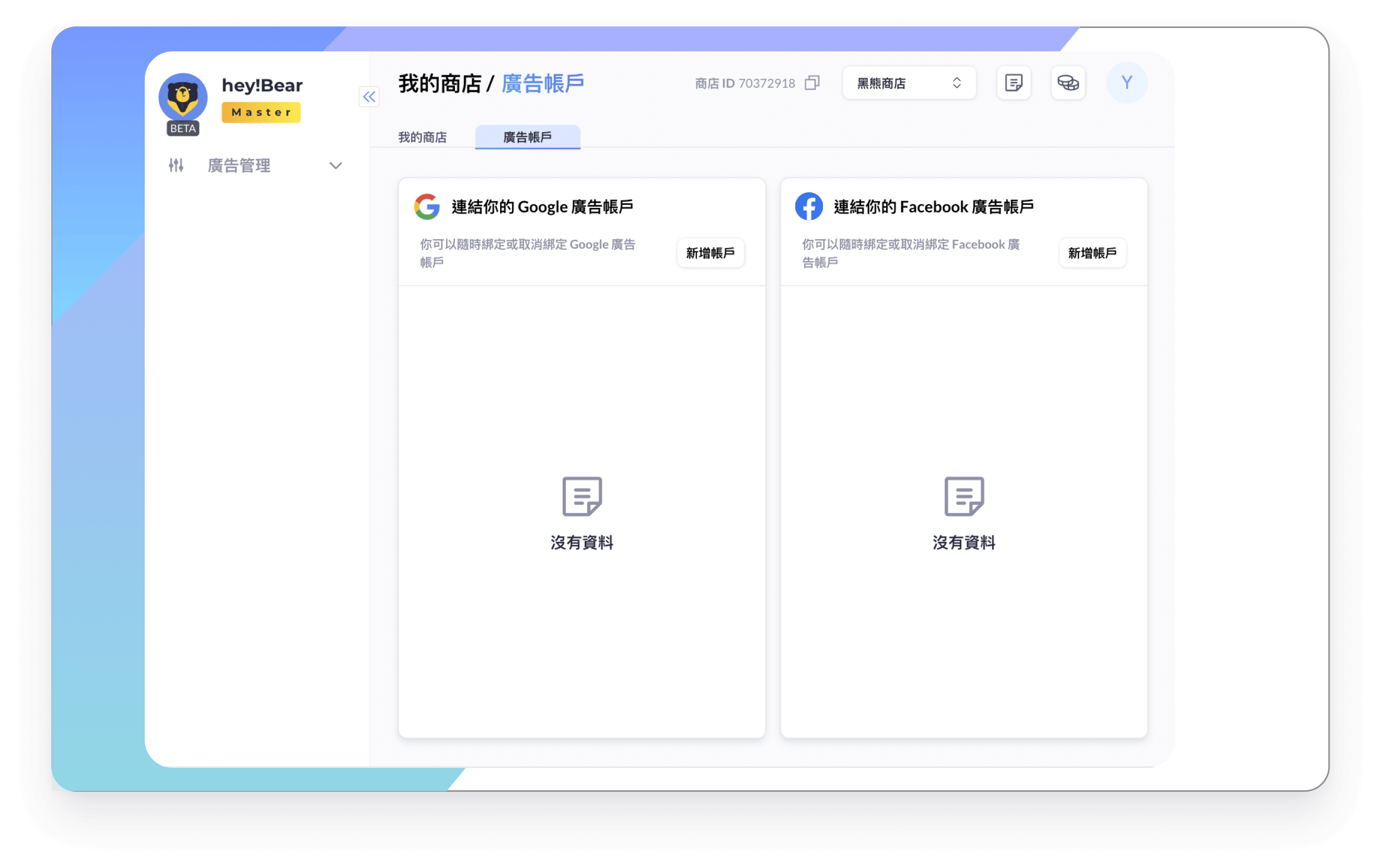Click empty-data icon in Facebook panel
Viewport: 1381px width, 868px height.
pos(963,496)
